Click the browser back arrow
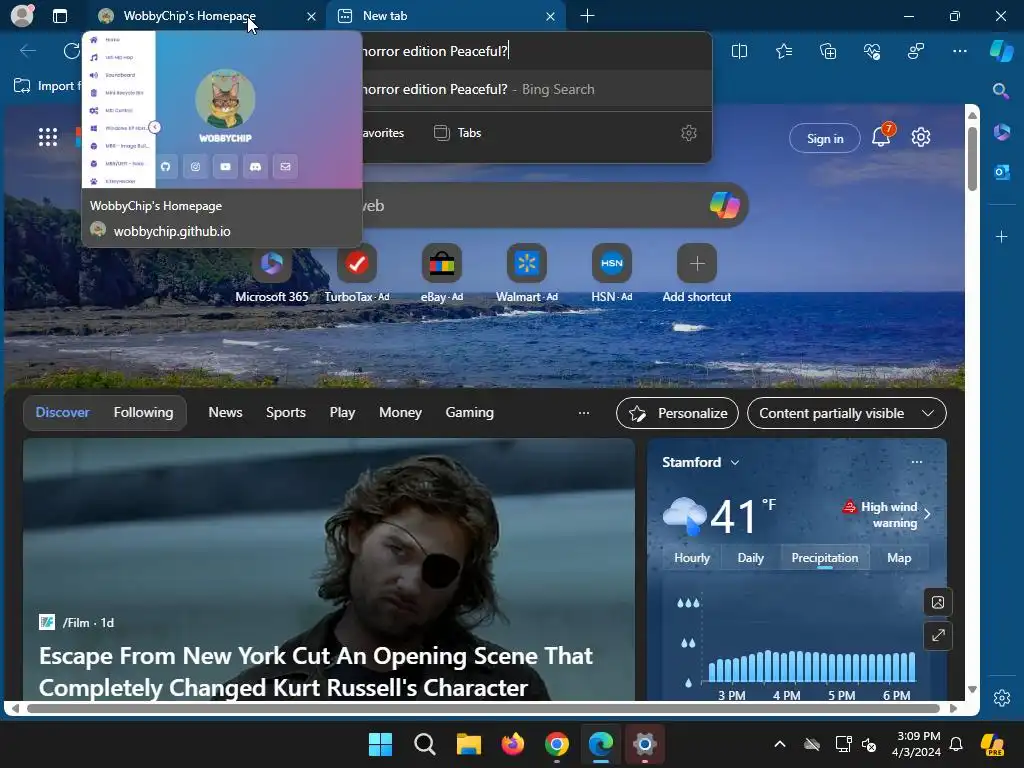Screen dimensions: 1024x768 (x=28, y=51)
